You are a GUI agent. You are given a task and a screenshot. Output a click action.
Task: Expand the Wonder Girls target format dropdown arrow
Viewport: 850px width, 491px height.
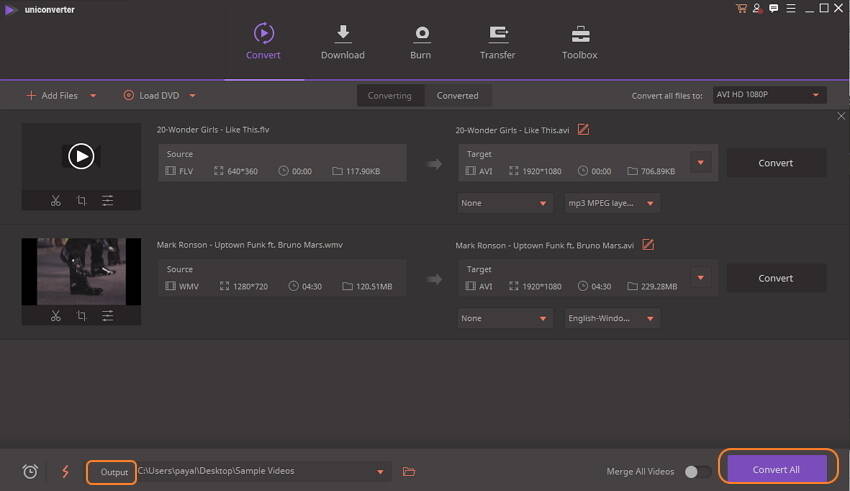coord(700,163)
